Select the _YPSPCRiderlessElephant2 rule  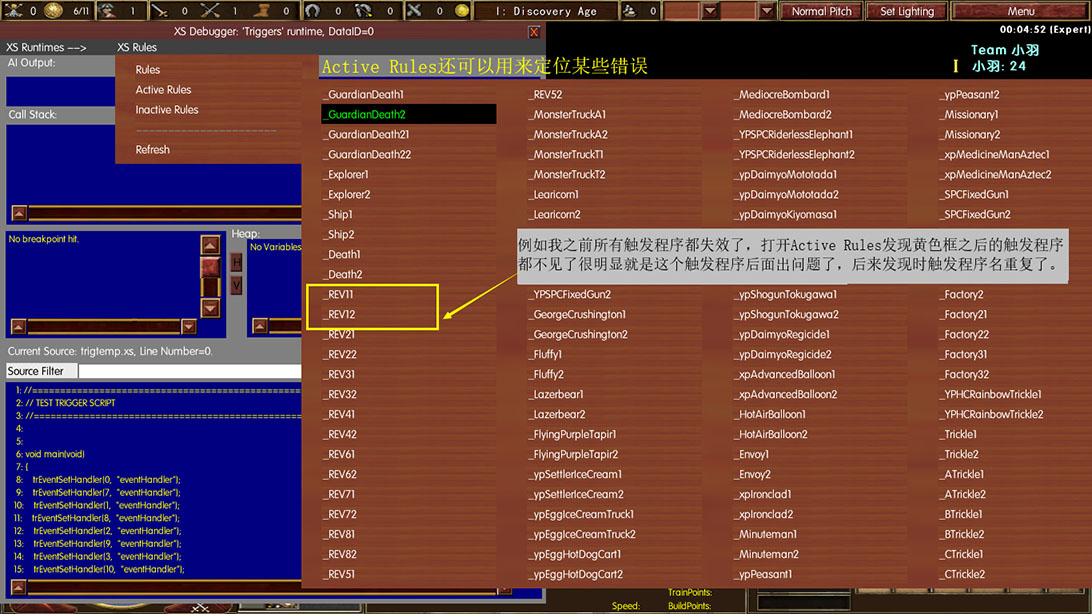pos(795,155)
